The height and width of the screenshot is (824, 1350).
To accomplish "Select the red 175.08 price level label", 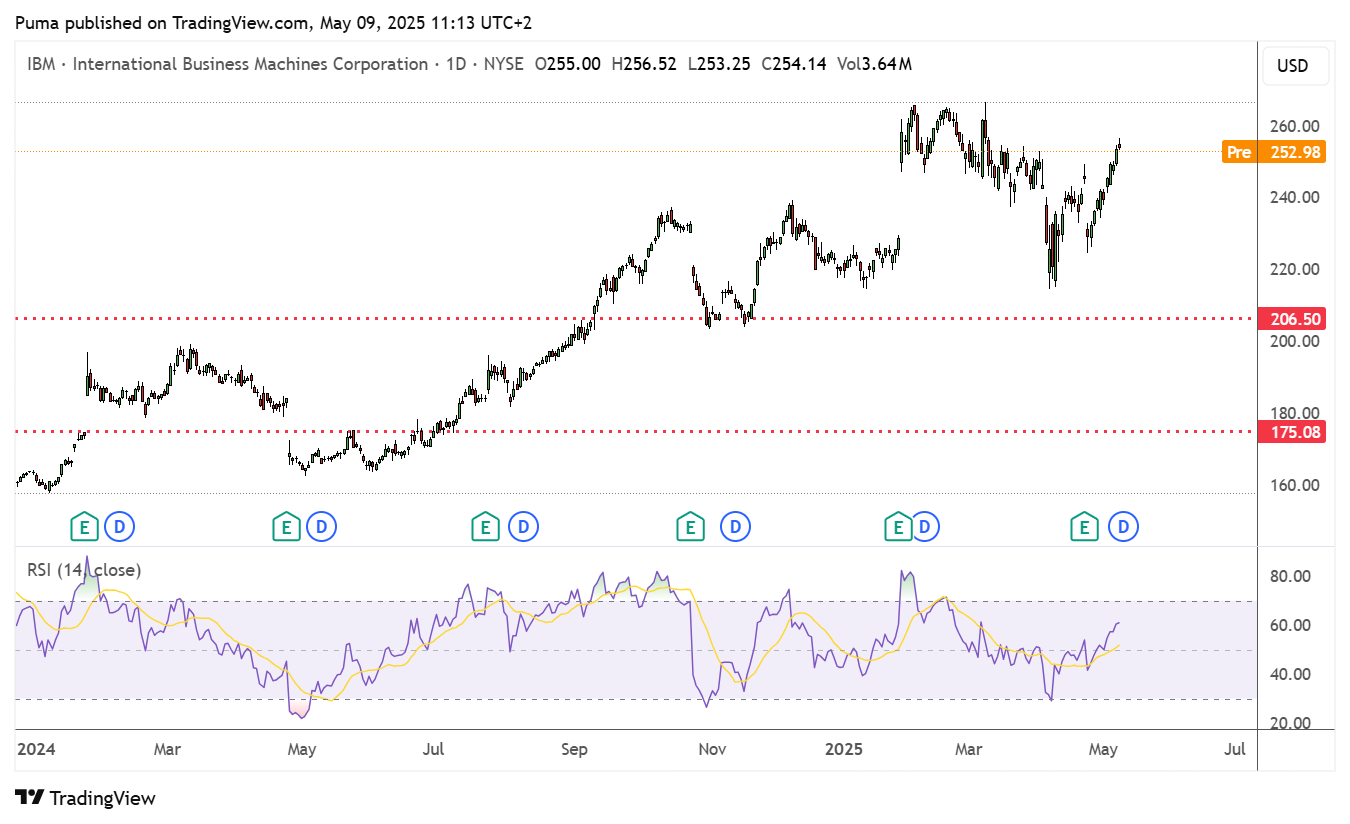I will click(1294, 432).
